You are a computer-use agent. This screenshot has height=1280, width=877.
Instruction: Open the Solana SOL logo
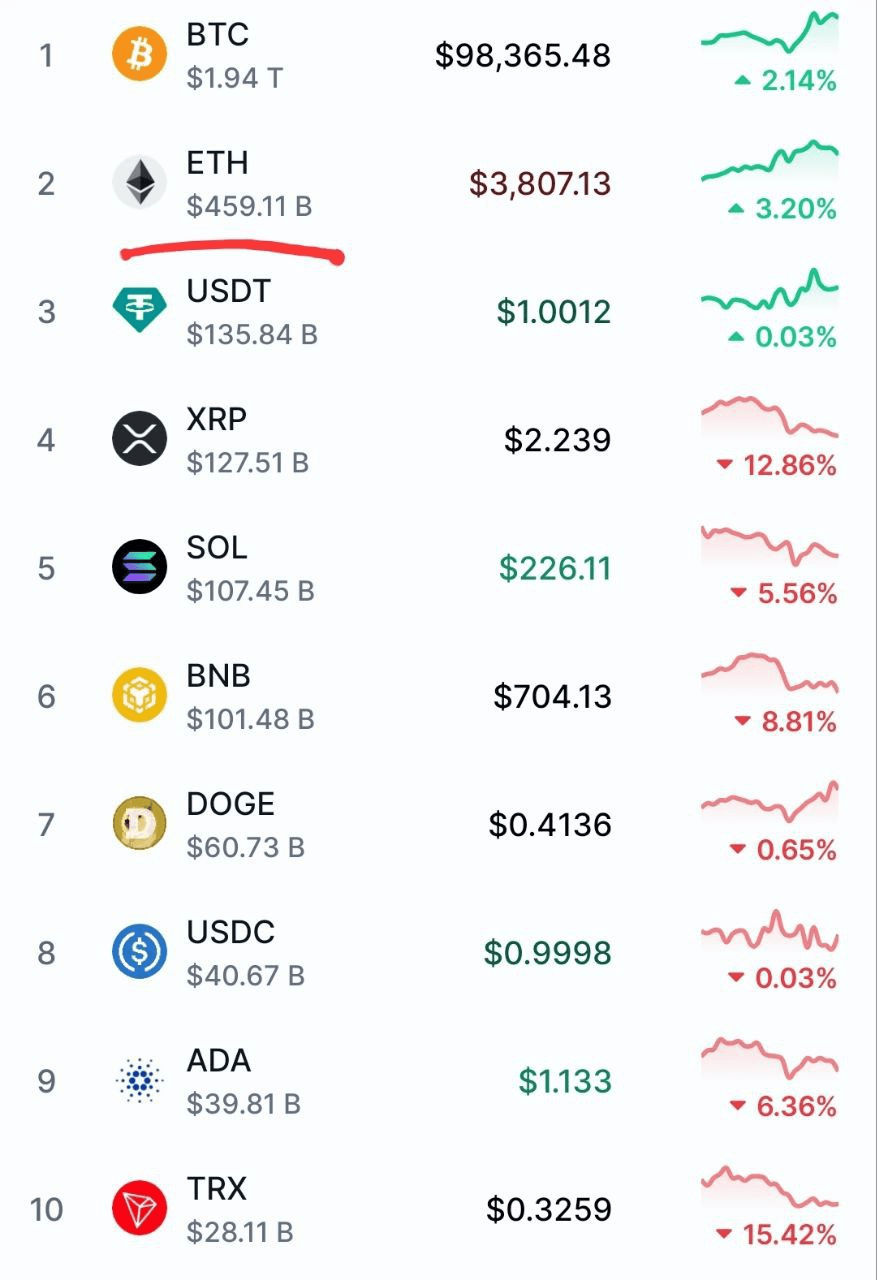(x=139, y=567)
